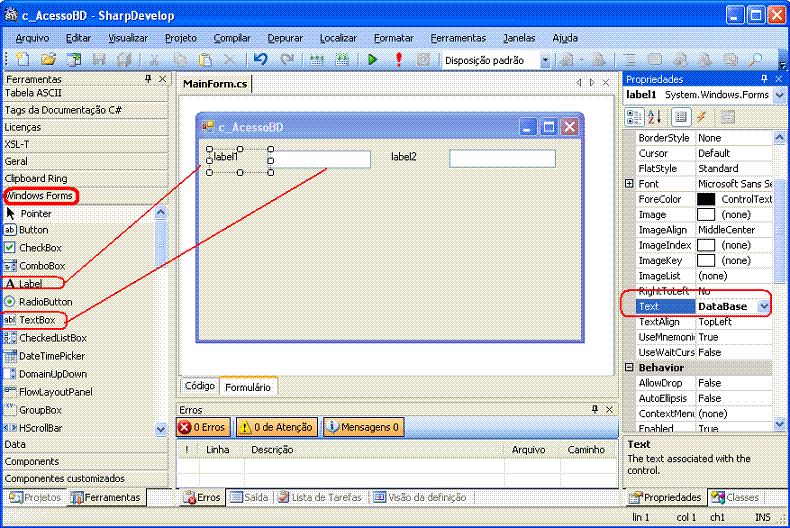Click the Undo arrow icon
This screenshot has height=528, width=790.
click(x=260, y=59)
